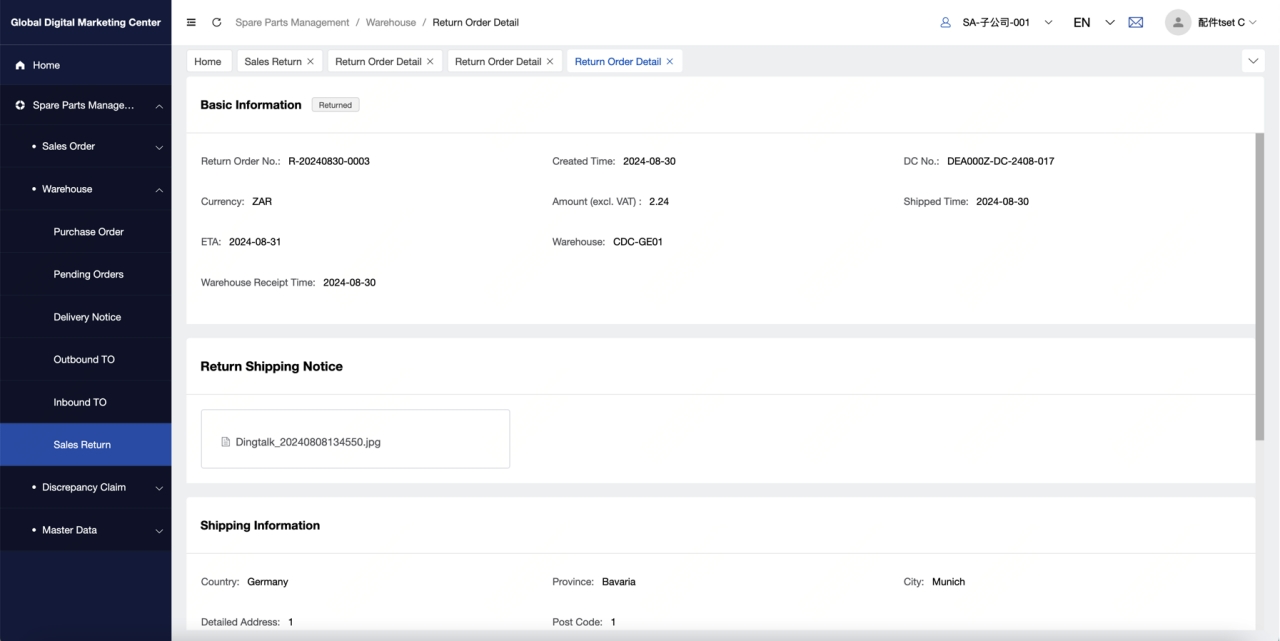This screenshot has height=641, width=1280.
Task: Click the user avatar icon
Action: [1178, 22]
